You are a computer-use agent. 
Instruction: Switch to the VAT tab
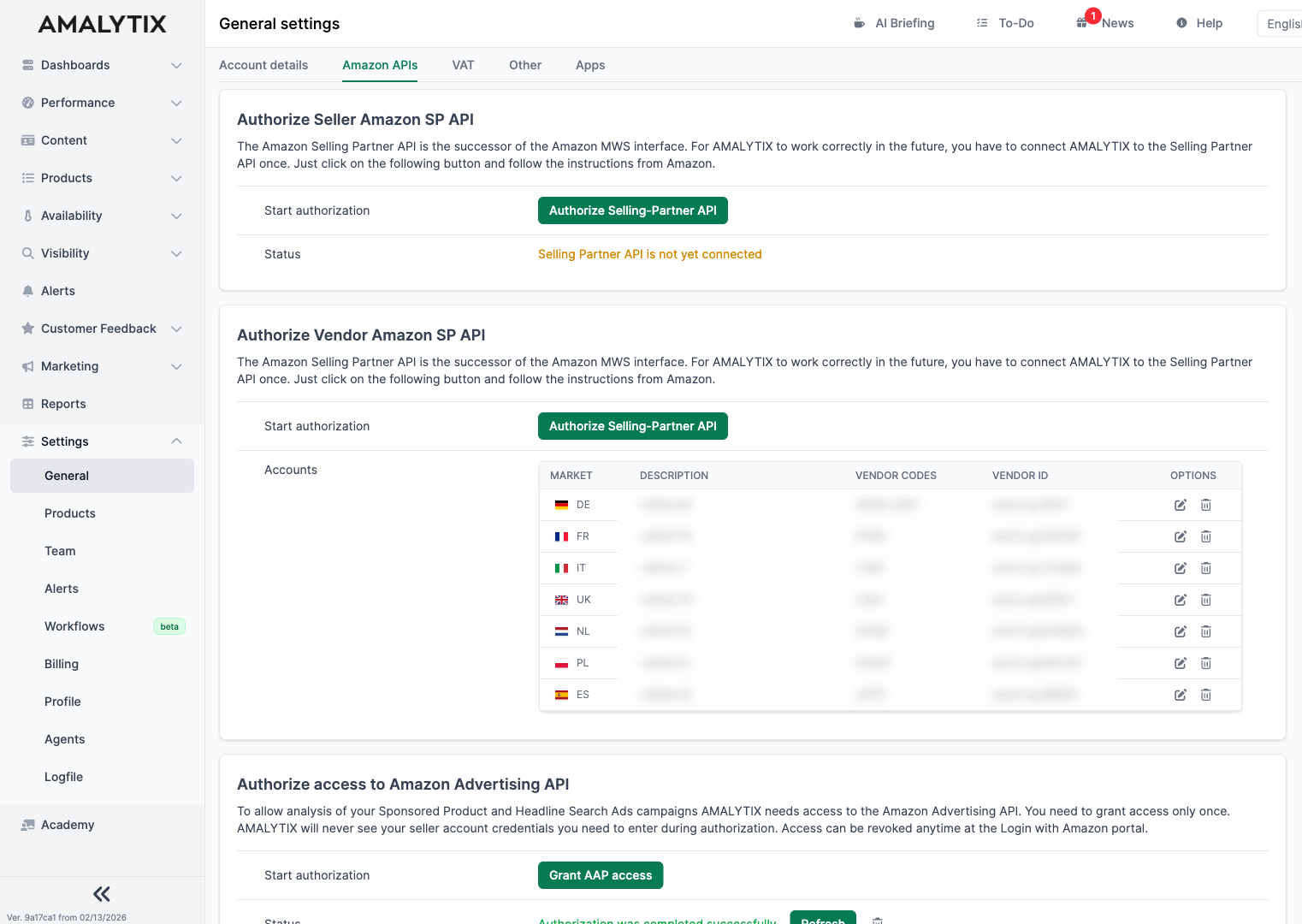463,65
